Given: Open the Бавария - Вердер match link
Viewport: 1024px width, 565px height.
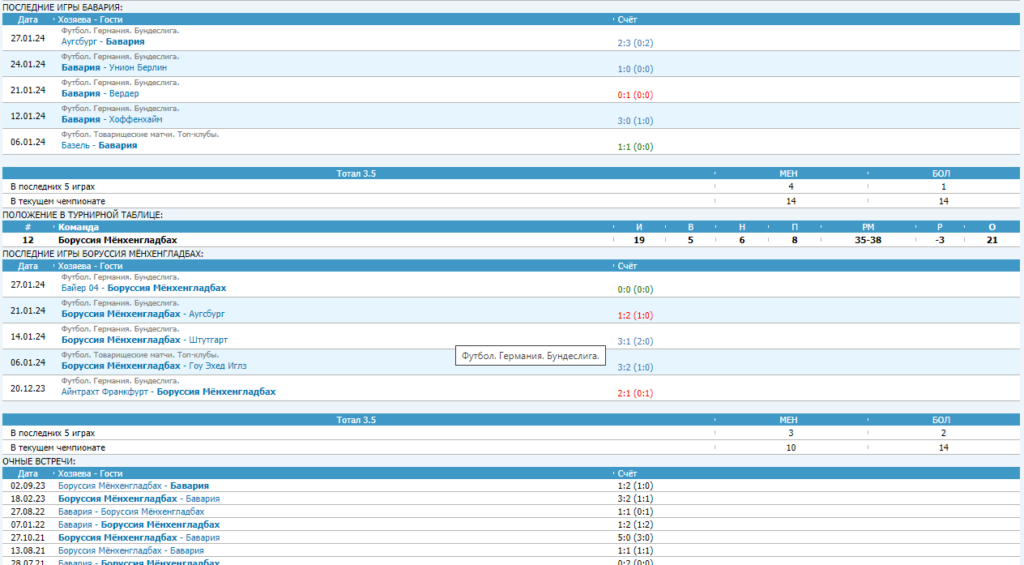Looking at the screenshot, I should (x=100, y=94).
